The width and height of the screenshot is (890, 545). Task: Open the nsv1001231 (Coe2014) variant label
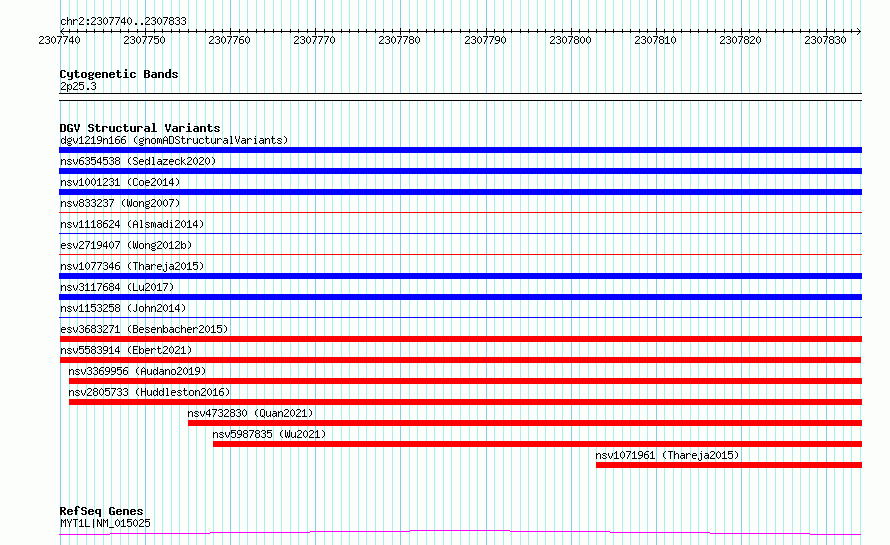pos(120,182)
